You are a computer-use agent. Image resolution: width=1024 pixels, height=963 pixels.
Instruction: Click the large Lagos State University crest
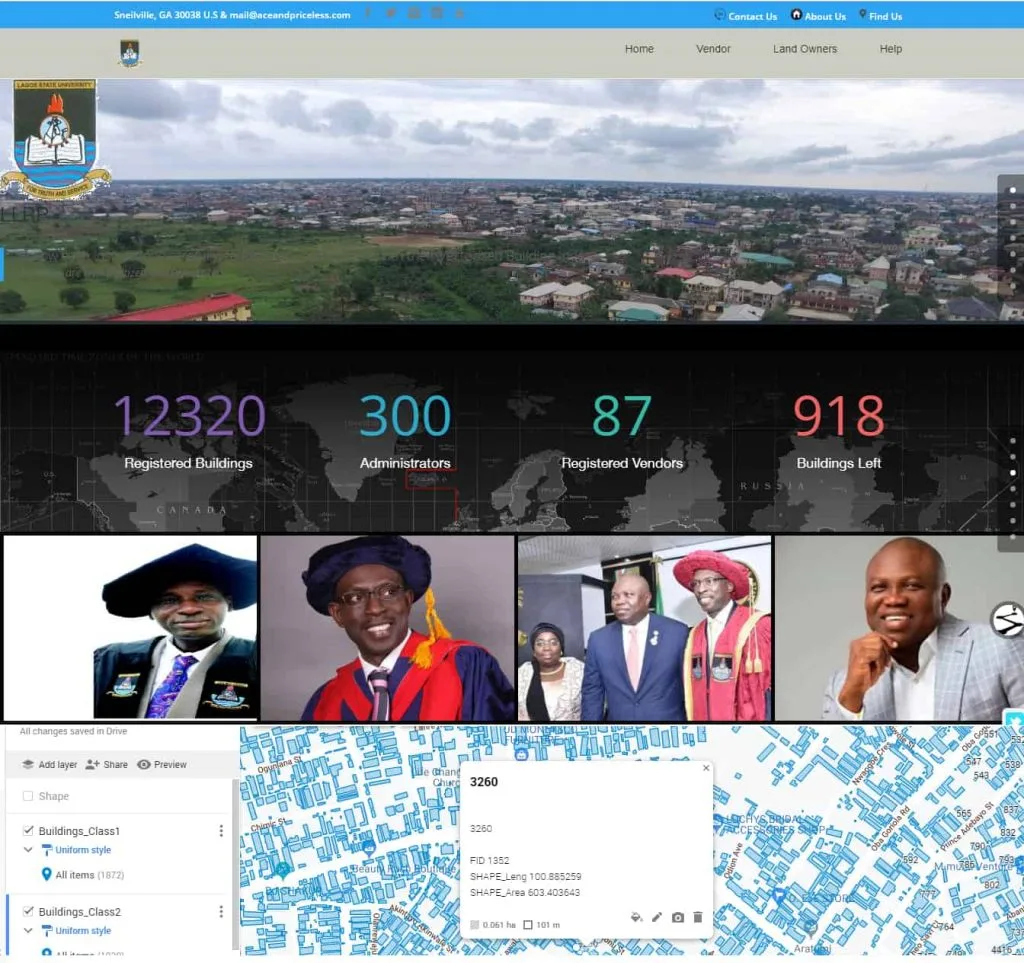pyautogui.click(x=55, y=140)
